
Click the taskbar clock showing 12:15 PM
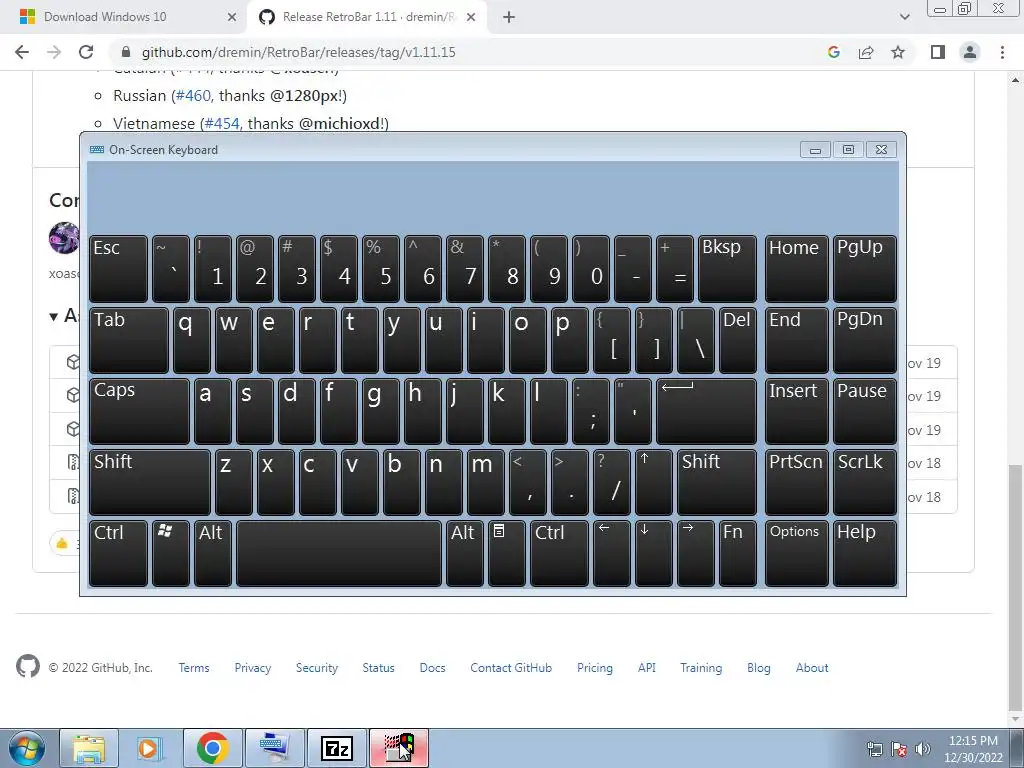pyautogui.click(x=973, y=749)
